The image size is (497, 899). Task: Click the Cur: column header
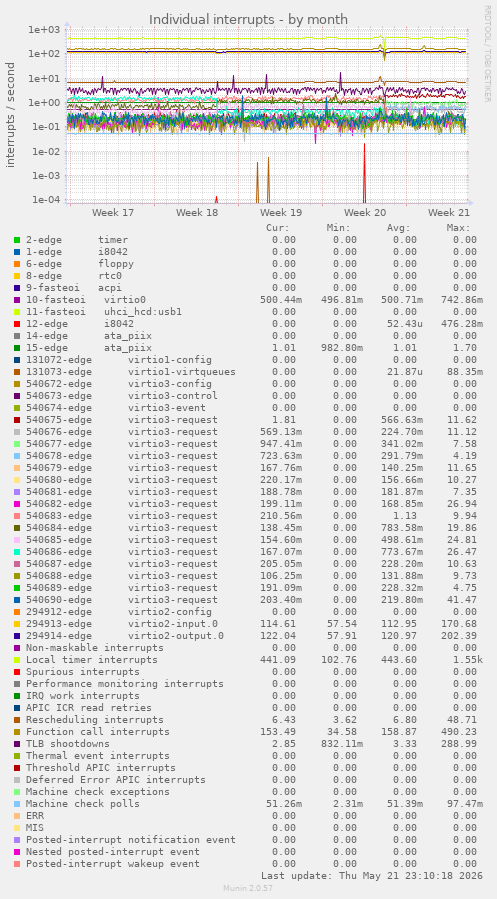pos(278,228)
